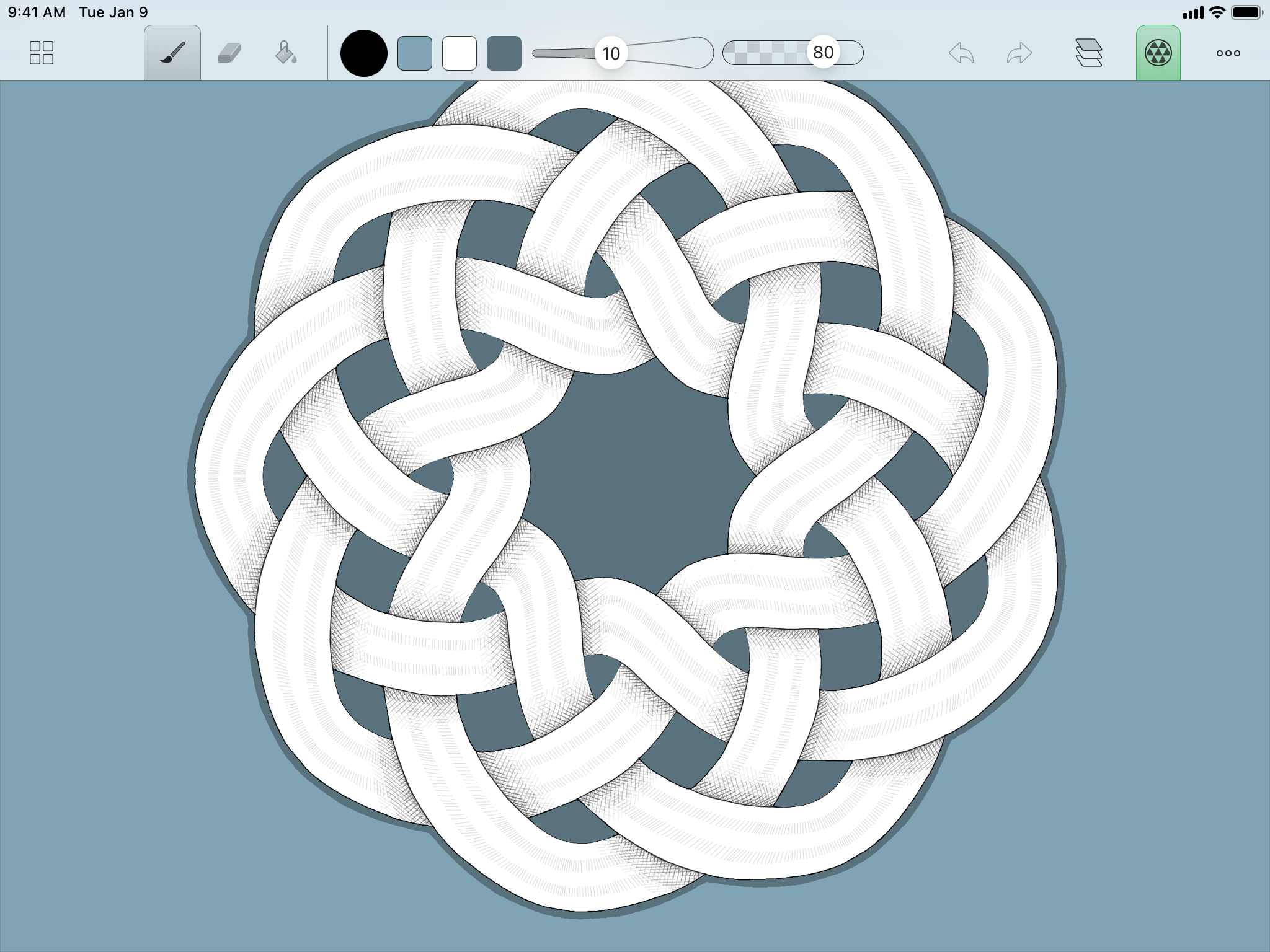The image size is (1270, 952).
Task: Tap the battery indicator in status bar
Action: coord(1246,12)
